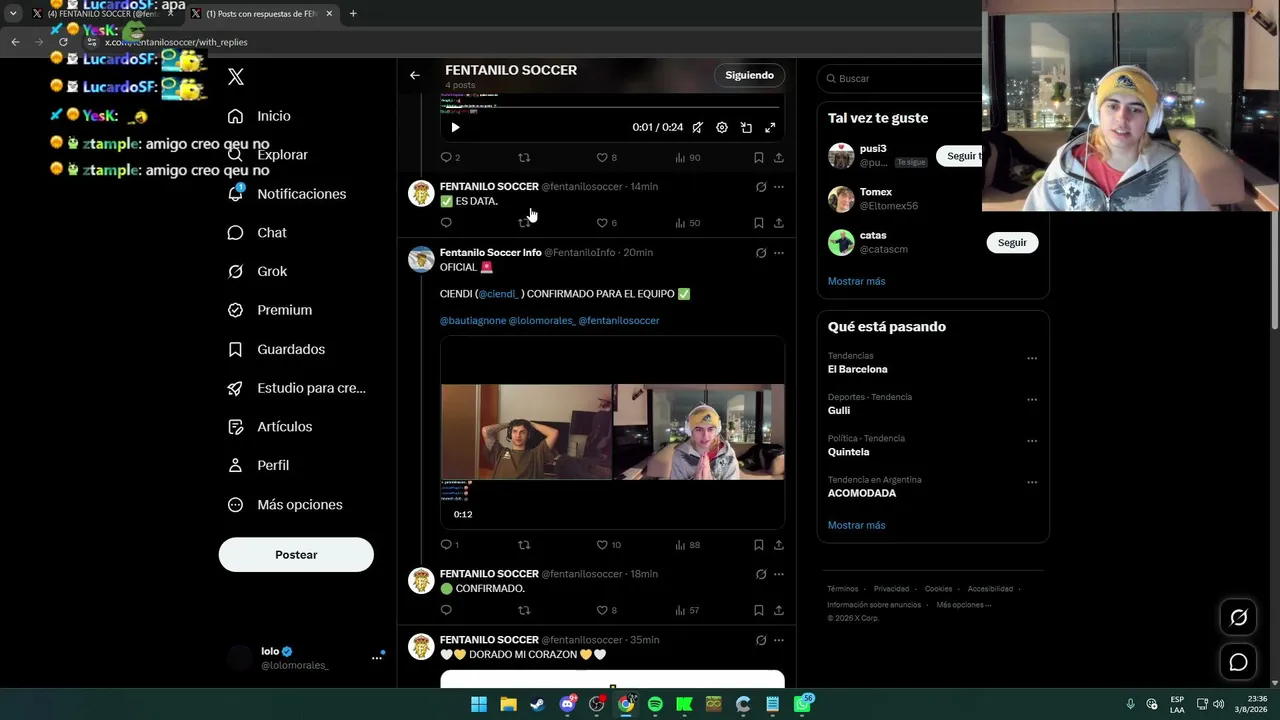Open more options for El Barcelona trend
This screenshot has width=1280, height=720.
1032,358
